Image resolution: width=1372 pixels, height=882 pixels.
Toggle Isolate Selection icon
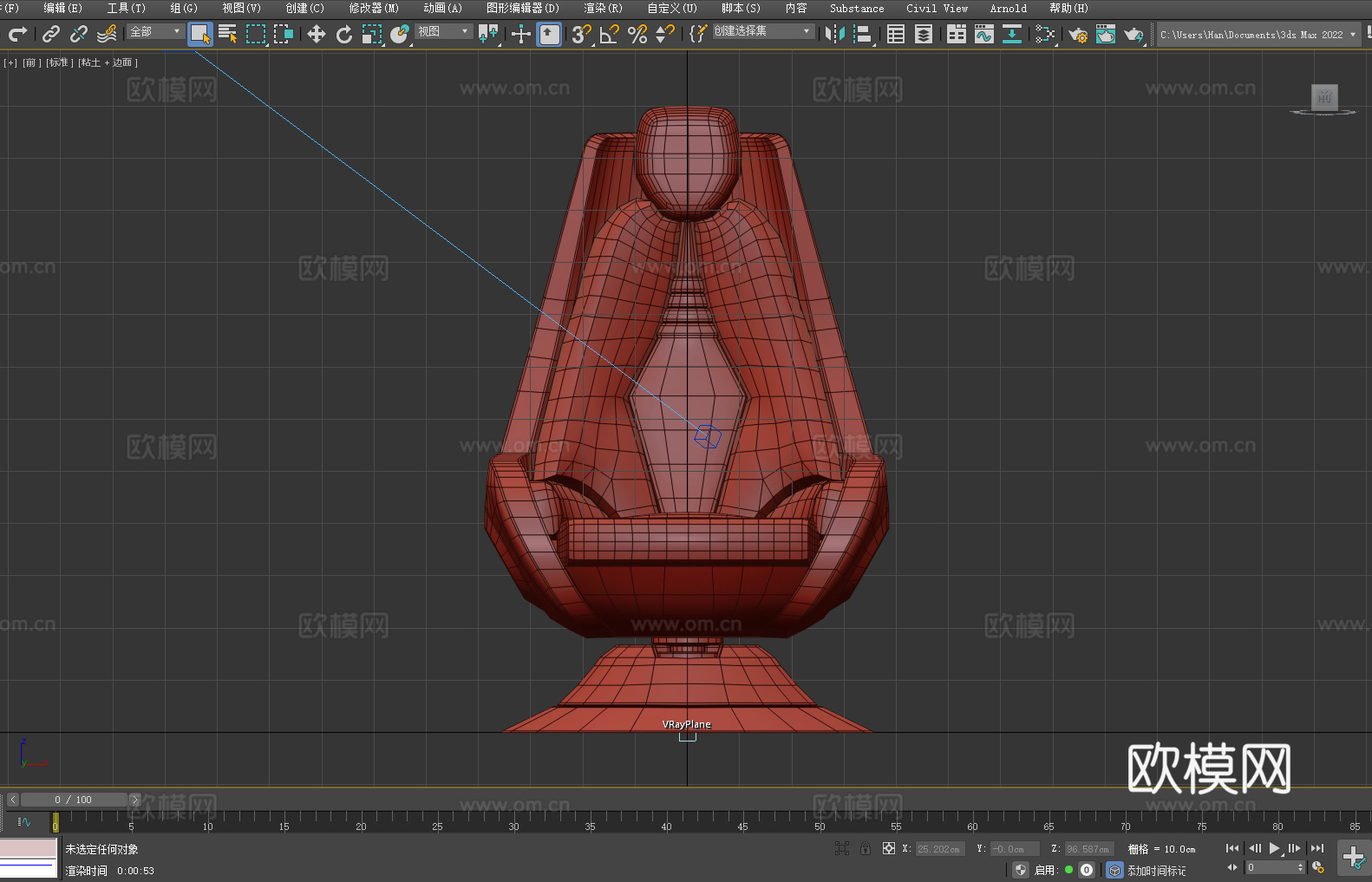click(842, 849)
